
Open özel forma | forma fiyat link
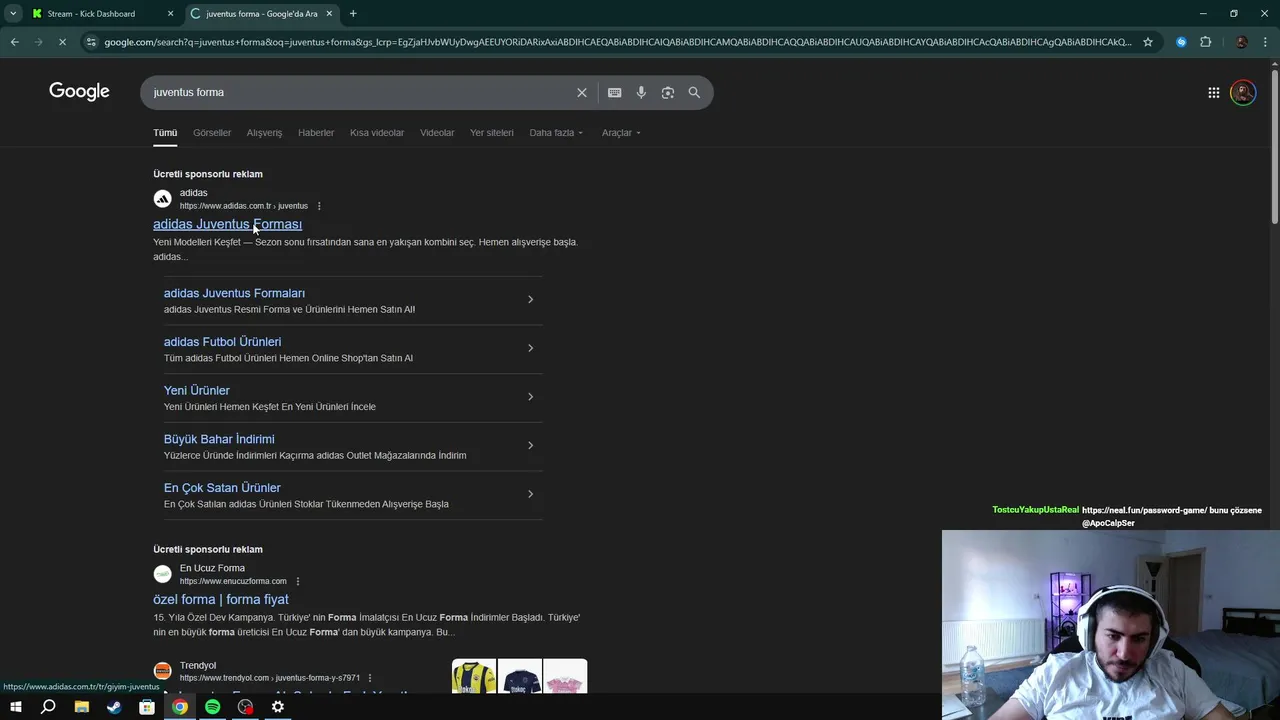[221, 599]
